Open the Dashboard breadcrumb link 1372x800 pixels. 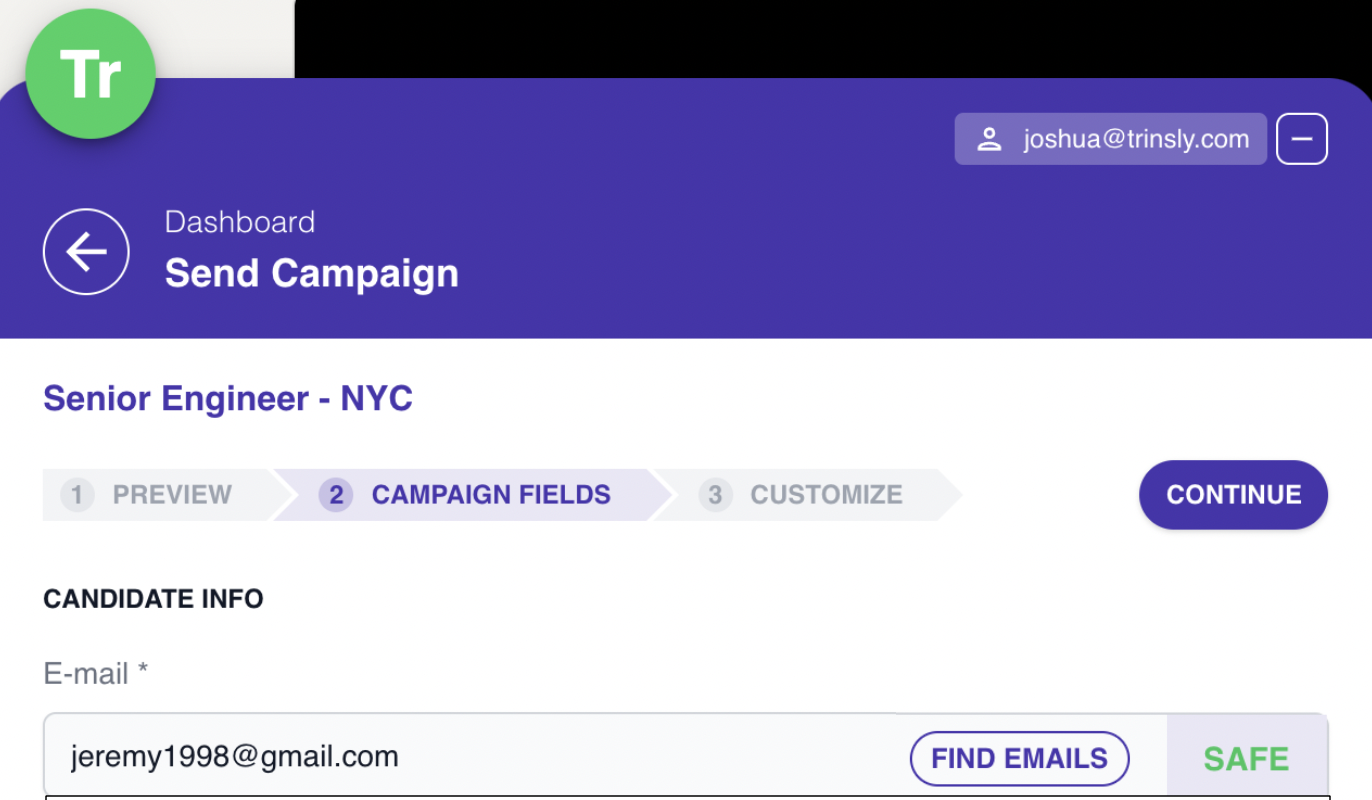(x=239, y=222)
